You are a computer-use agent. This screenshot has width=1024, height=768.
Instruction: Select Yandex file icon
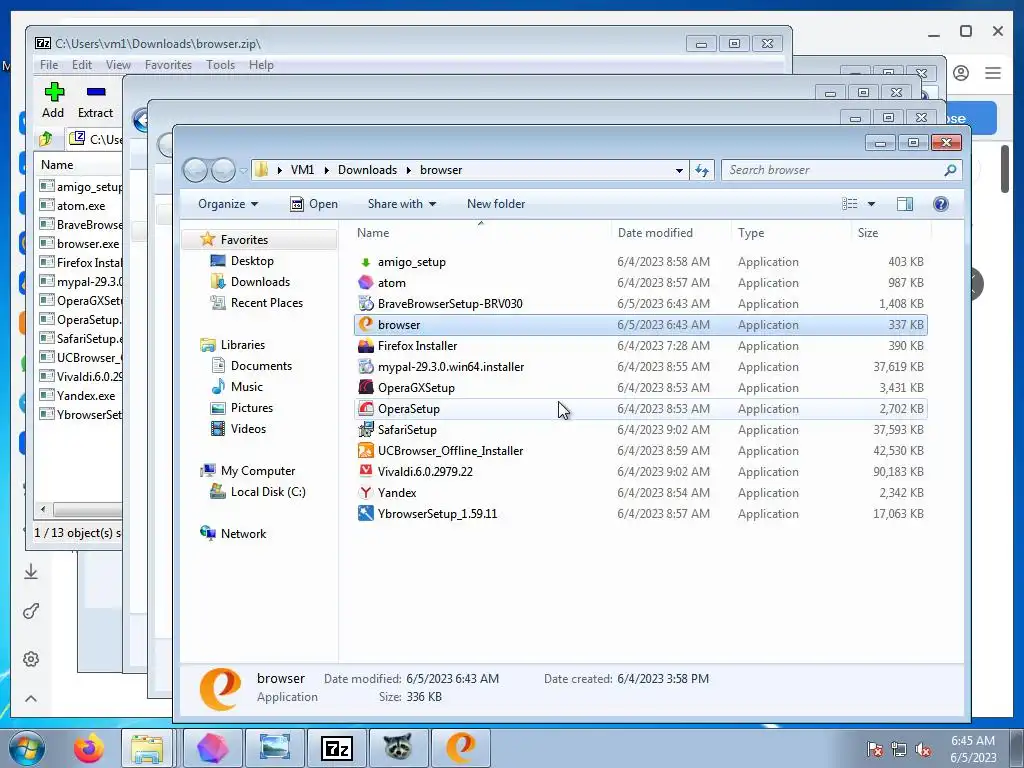366,492
